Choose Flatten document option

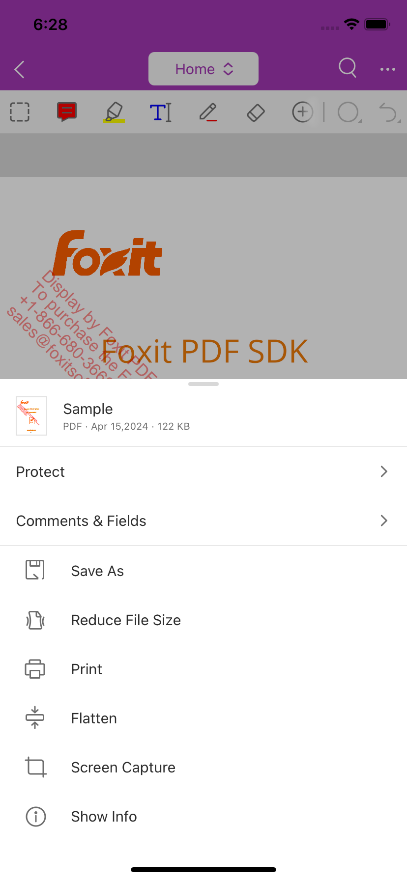click(x=203, y=718)
